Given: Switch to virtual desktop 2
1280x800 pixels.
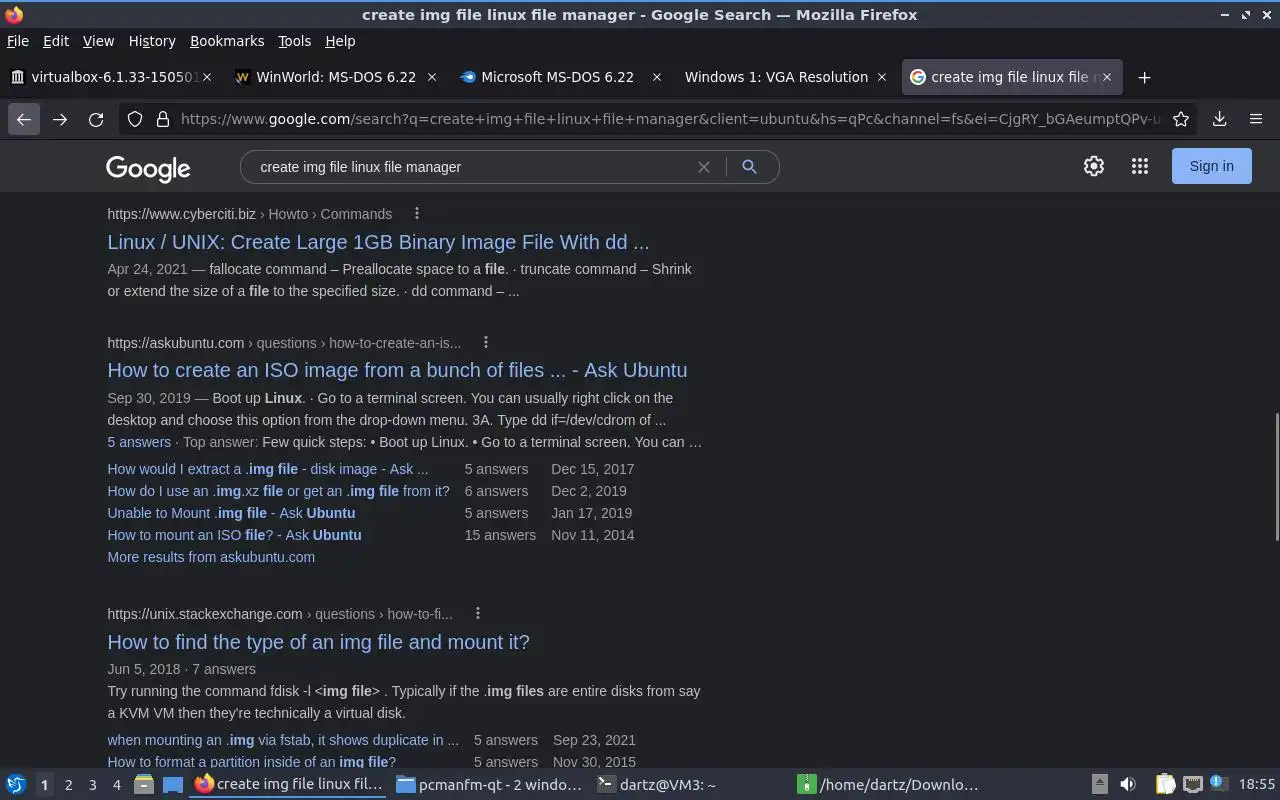Looking at the screenshot, I should (68, 785).
